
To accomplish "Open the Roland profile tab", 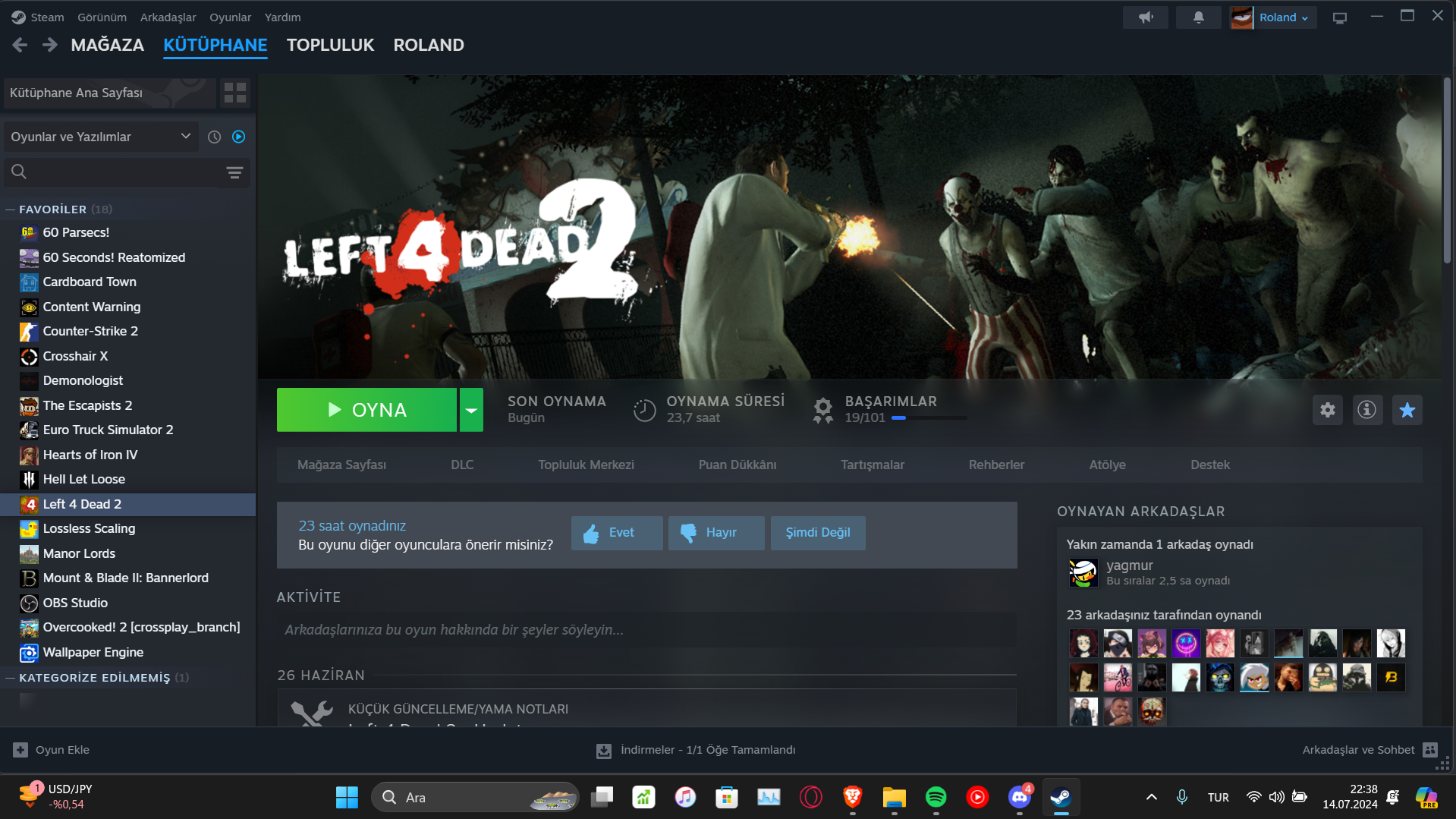I will pyautogui.click(x=429, y=45).
